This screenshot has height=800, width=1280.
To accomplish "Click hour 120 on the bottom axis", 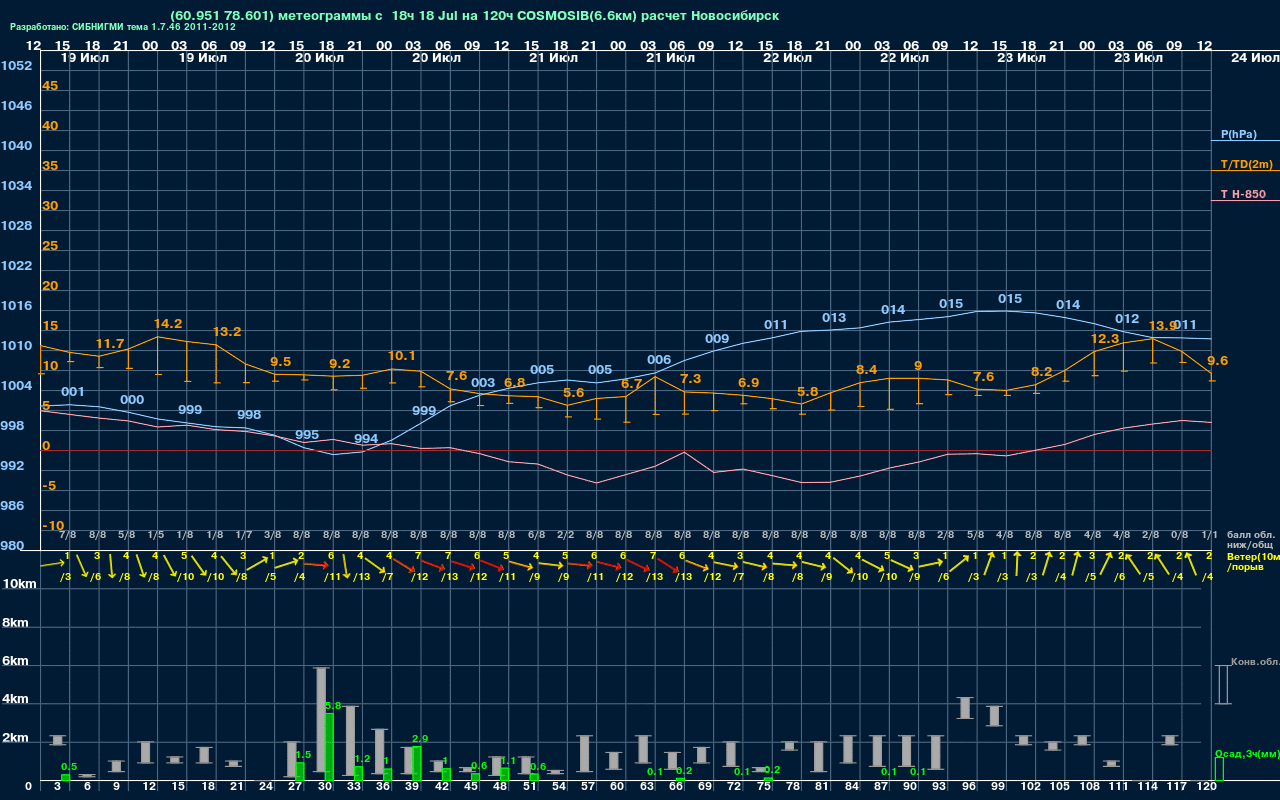I will tap(1206, 787).
